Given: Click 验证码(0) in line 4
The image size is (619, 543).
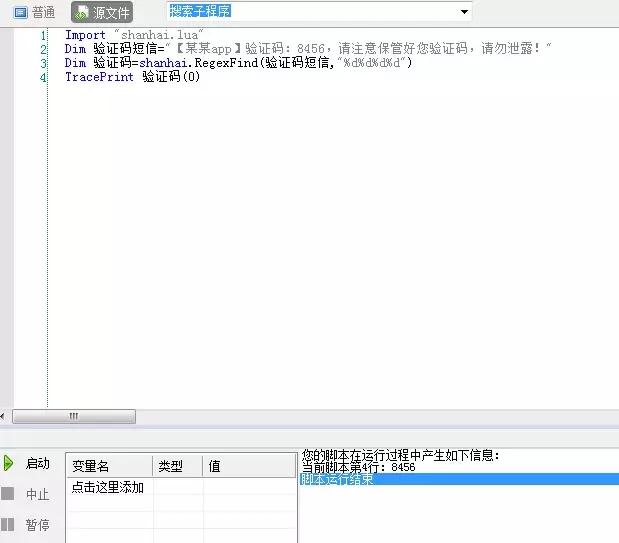Looking at the screenshot, I should [x=171, y=77].
